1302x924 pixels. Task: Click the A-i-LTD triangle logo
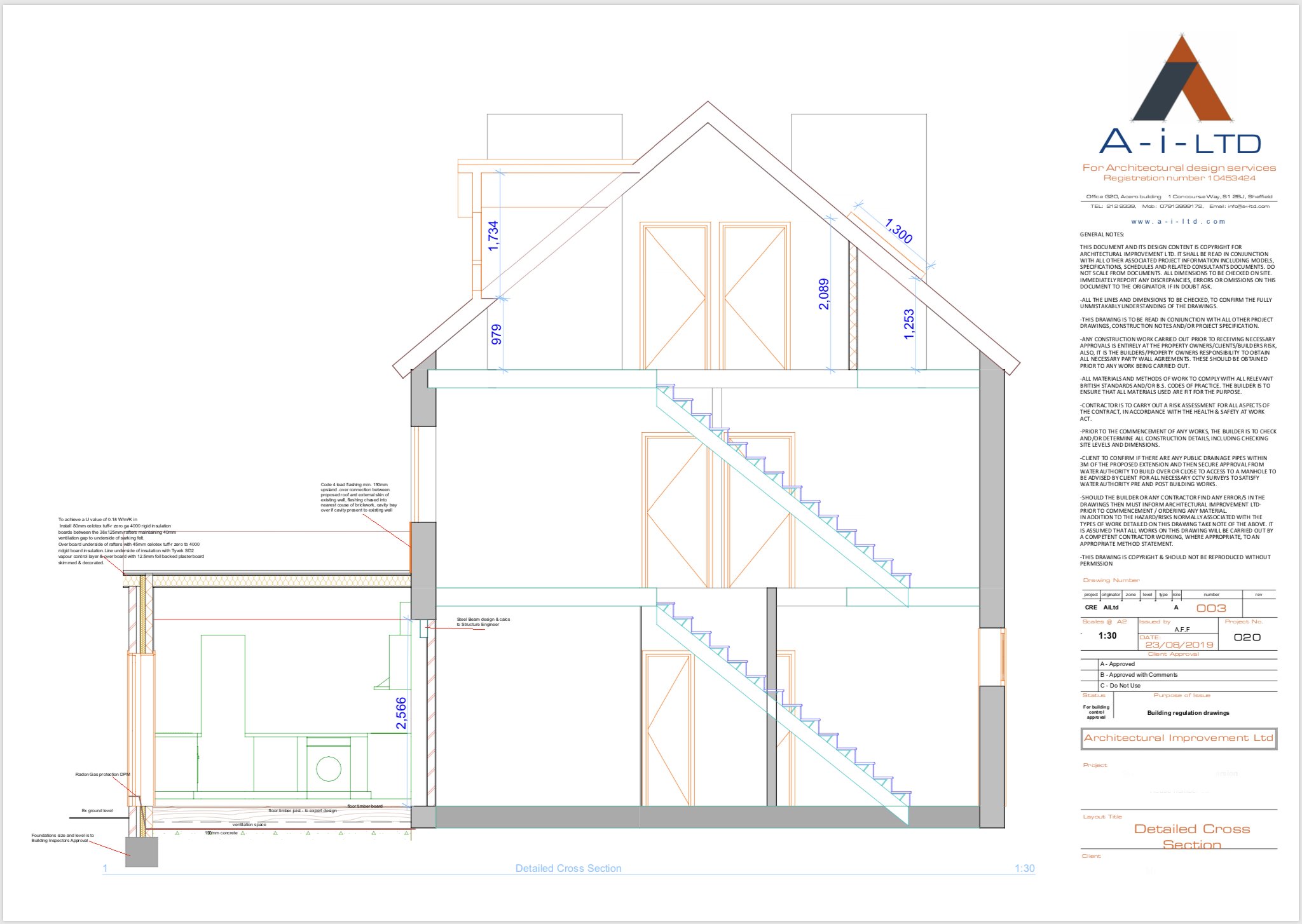tap(1182, 78)
